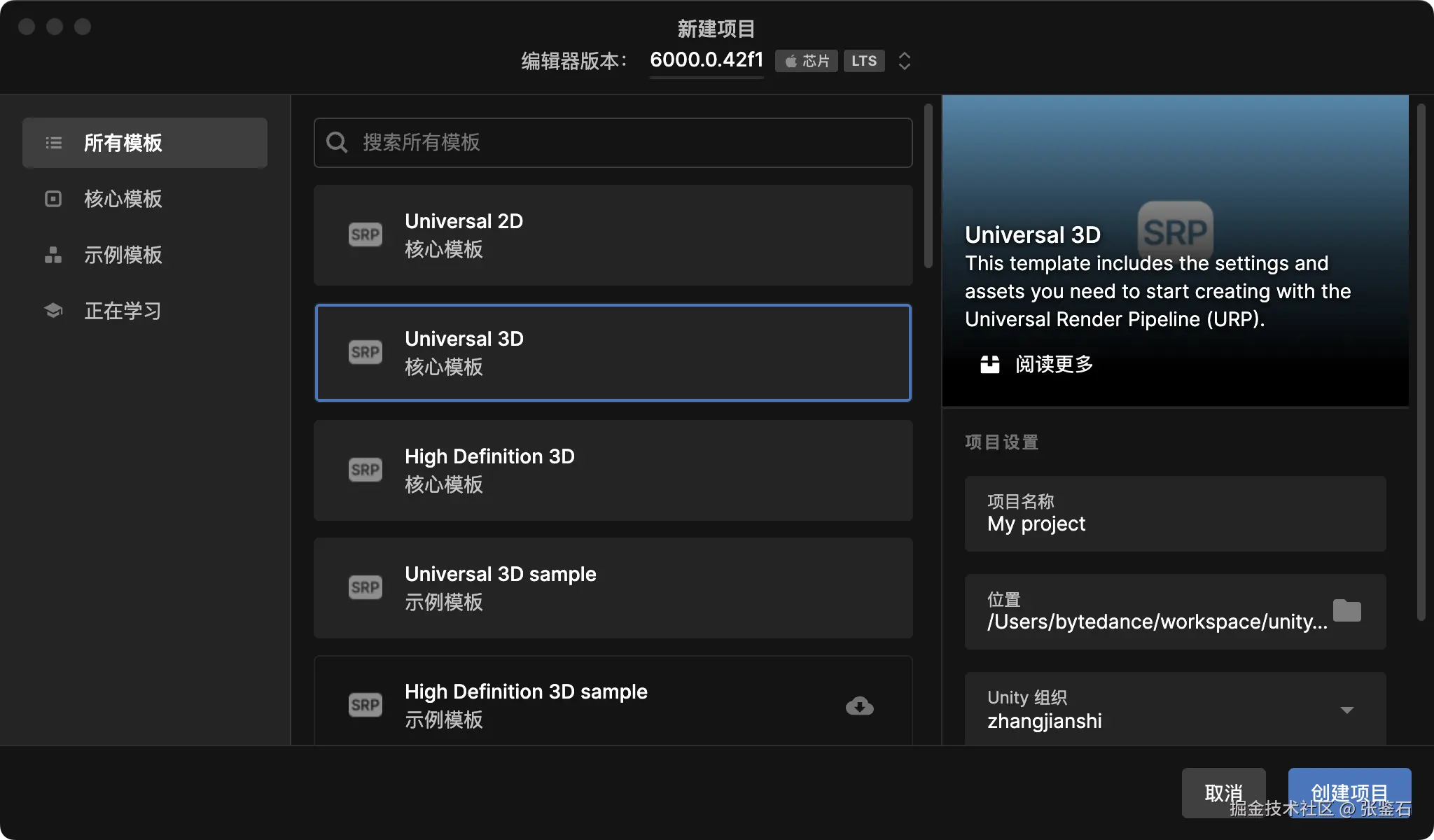Screen dimensions: 1434x840
Task: Click the 正在学习 learning icon
Action: pyautogui.click(x=53, y=310)
